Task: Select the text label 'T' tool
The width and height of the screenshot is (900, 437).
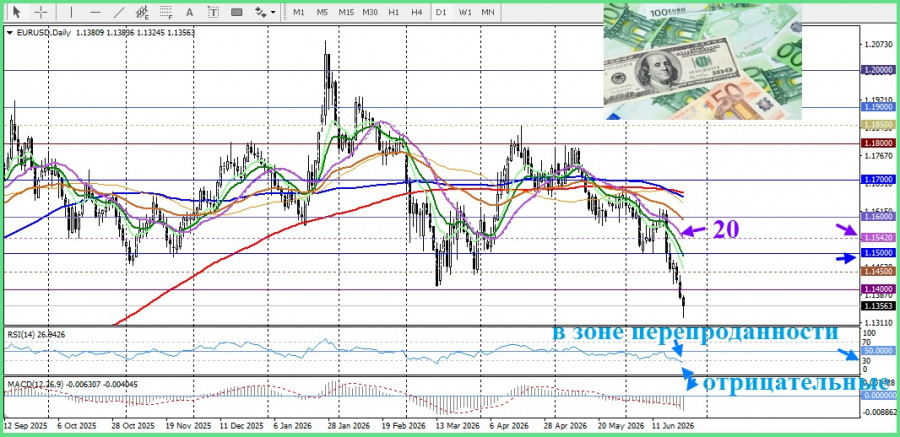Action: coord(213,11)
